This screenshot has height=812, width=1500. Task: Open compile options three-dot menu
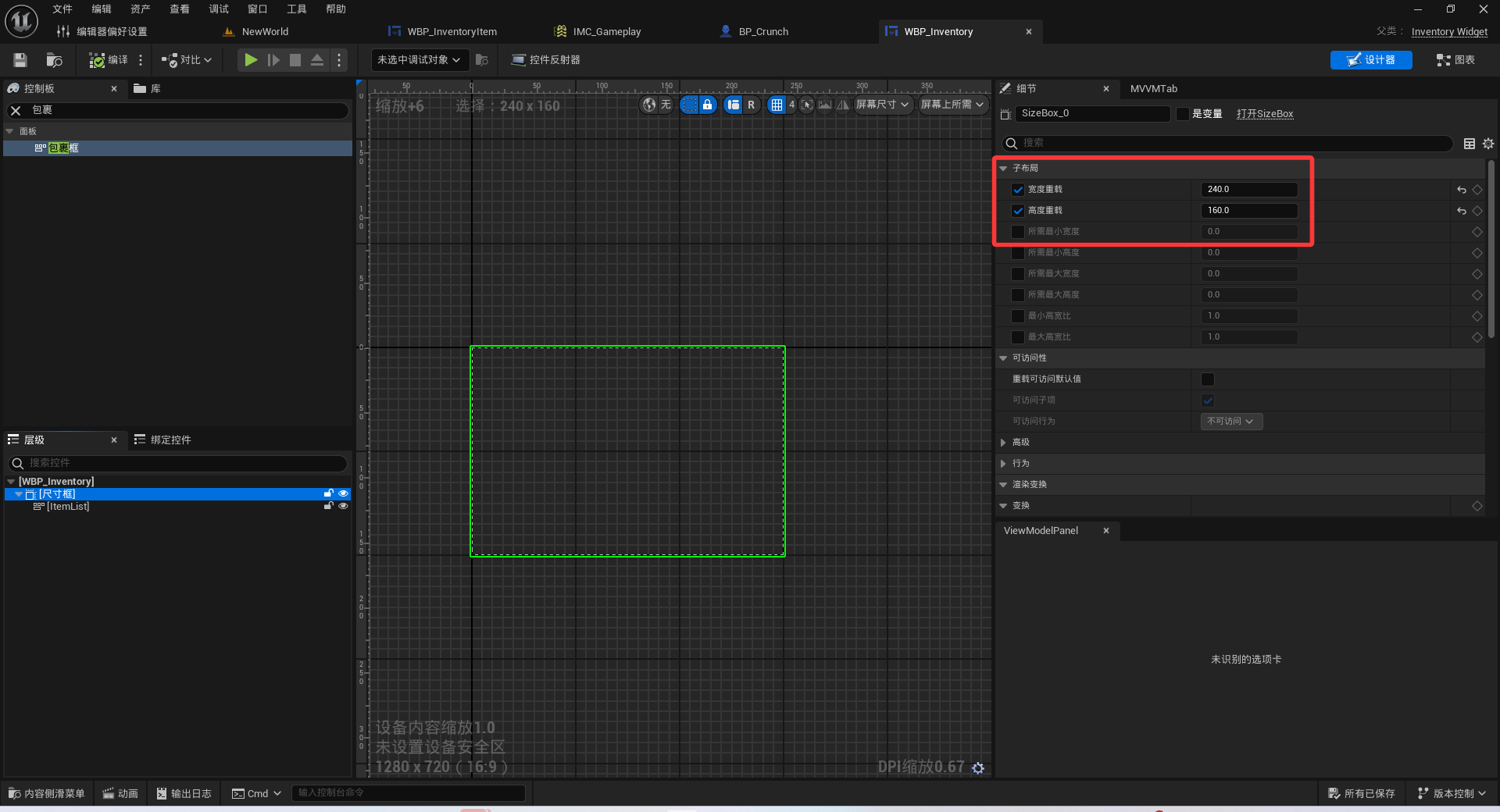click(141, 60)
